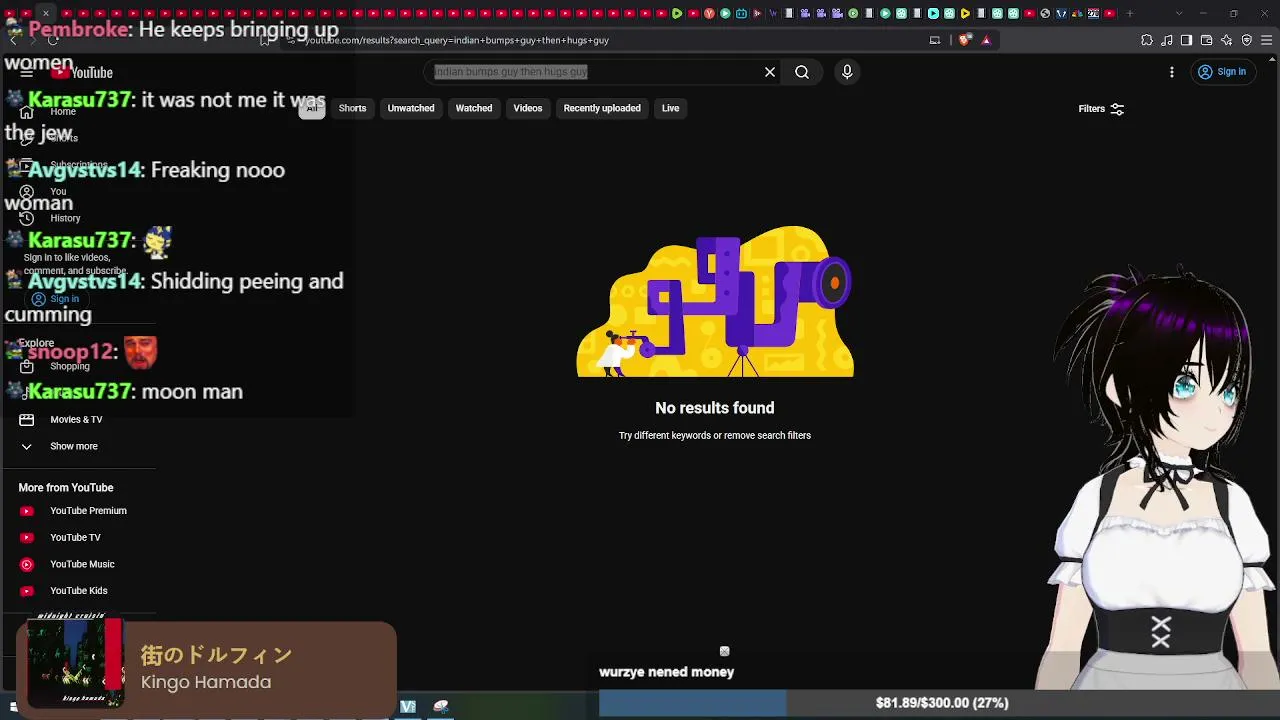The height and width of the screenshot is (720, 1280).
Task: Click the 'More from YouTube' heading
Action: pyautogui.click(x=66, y=488)
